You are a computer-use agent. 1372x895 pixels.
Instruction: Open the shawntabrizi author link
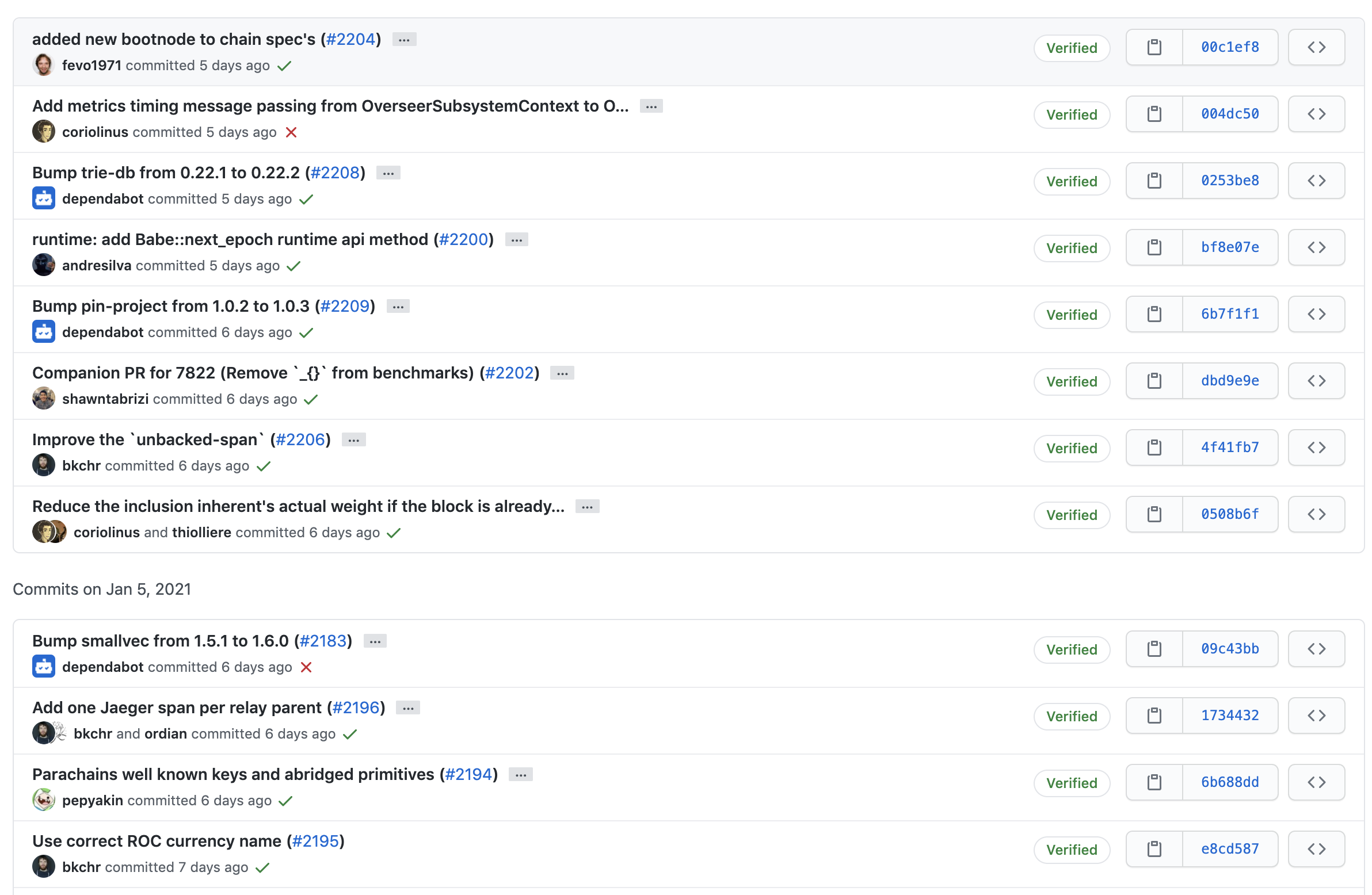pyautogui.click(x=105, y=399)
